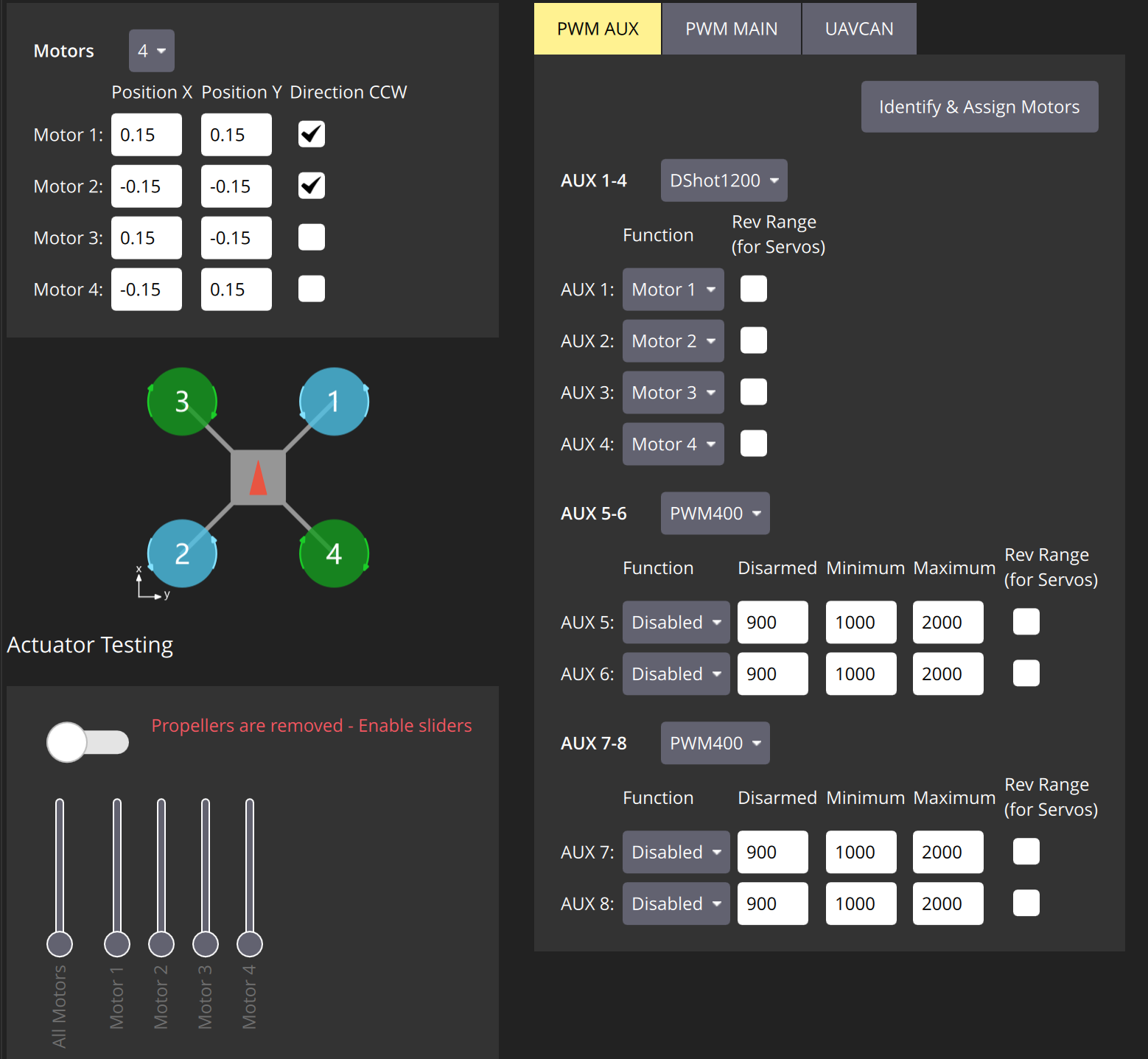Toggle Direction CCW checkbox for Motor 2
The image size is (1148, 1059).
[312, 186]
